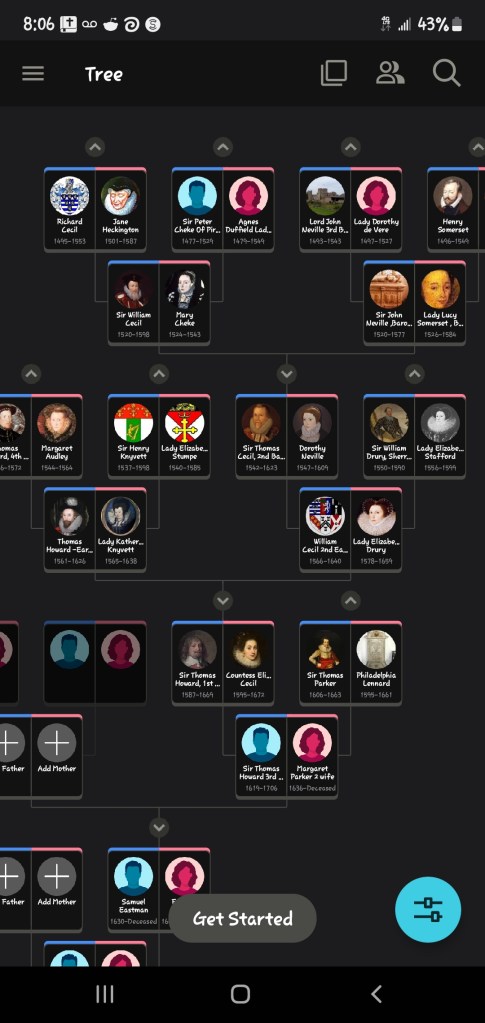This screenshot has width=485, height=1023.
Task: Expand ancestors above Sir Henry Knyvett
Action: (x=159, y=374)
